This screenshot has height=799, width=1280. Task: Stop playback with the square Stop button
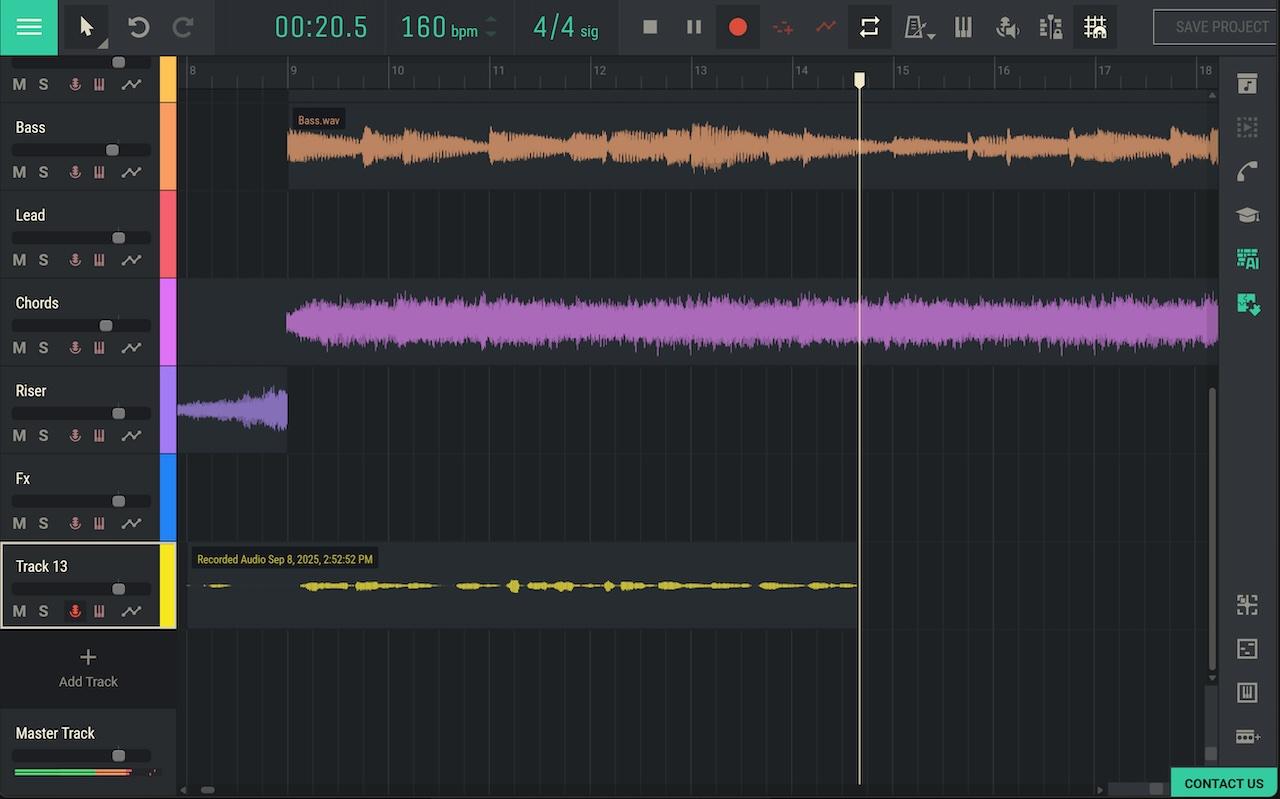coord(650,27)
